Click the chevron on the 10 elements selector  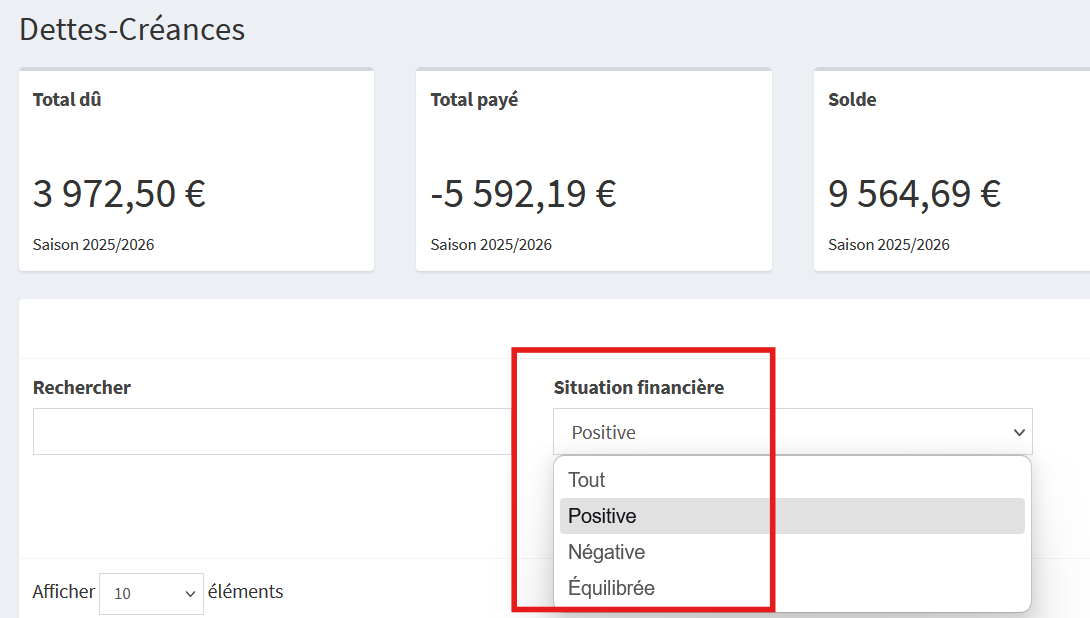(191, 594)
